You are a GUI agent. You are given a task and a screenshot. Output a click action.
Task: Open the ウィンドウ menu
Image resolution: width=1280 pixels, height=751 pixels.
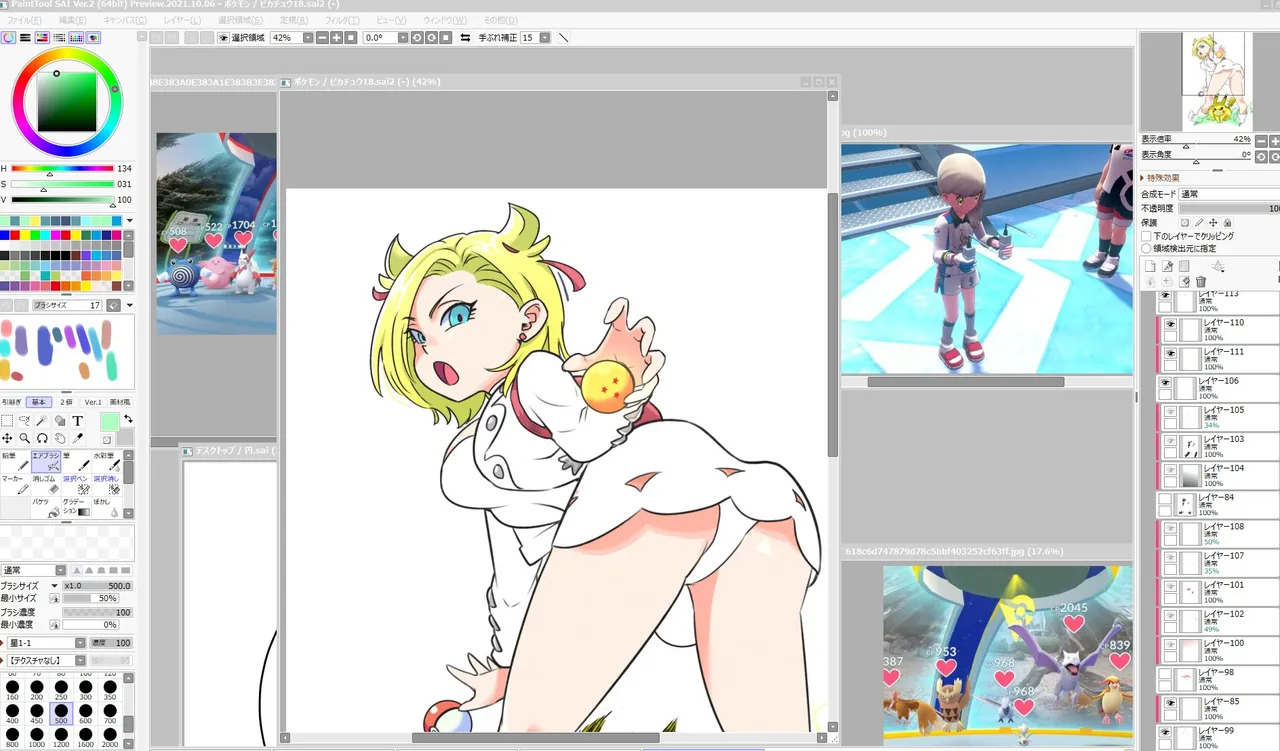tap(445, 20)
